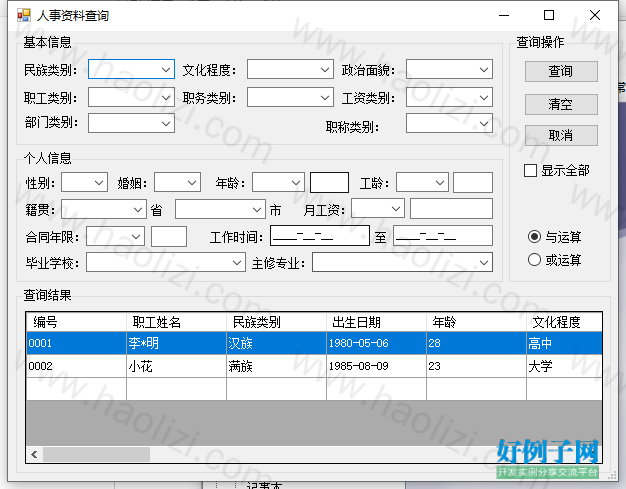This screenshot has height=489, width=626.
Task: Click the 取消 button
Action: (561, 135)
